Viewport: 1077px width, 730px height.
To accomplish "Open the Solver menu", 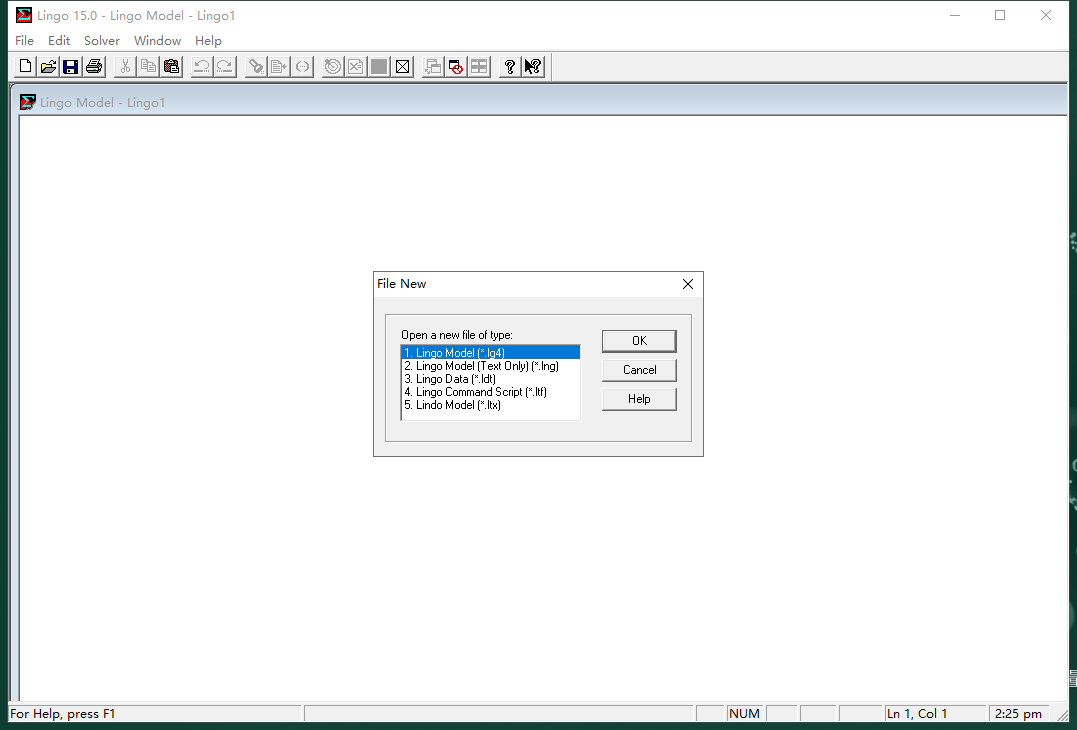I will coord(102,41).
